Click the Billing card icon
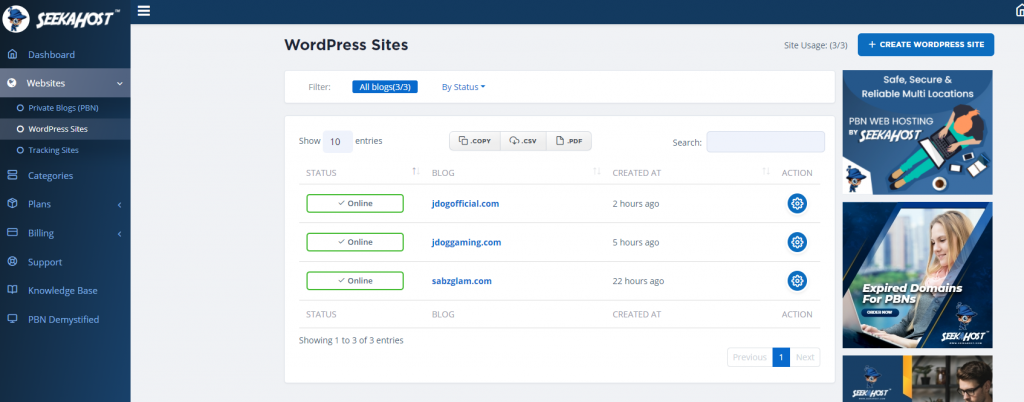1024x402 pixels. pyautogui.click(x=12, y=233)
